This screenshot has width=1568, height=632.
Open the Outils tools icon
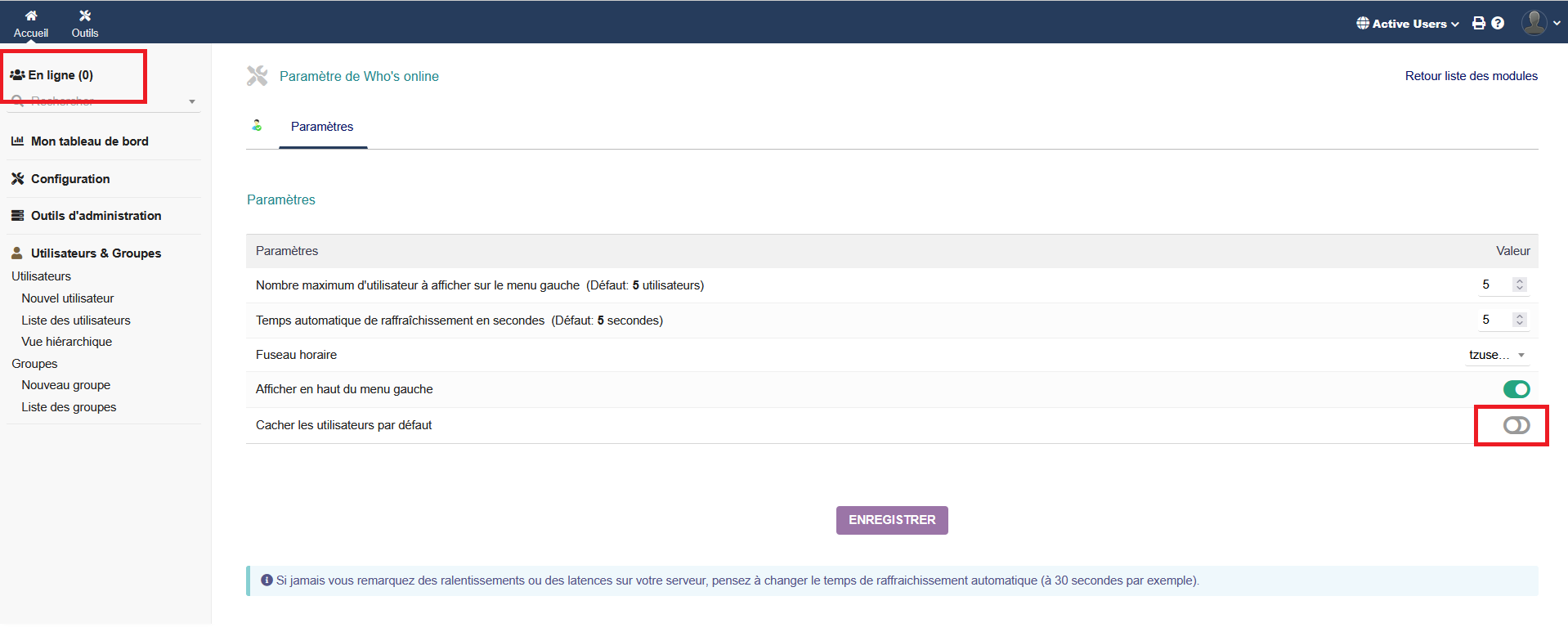85,16
